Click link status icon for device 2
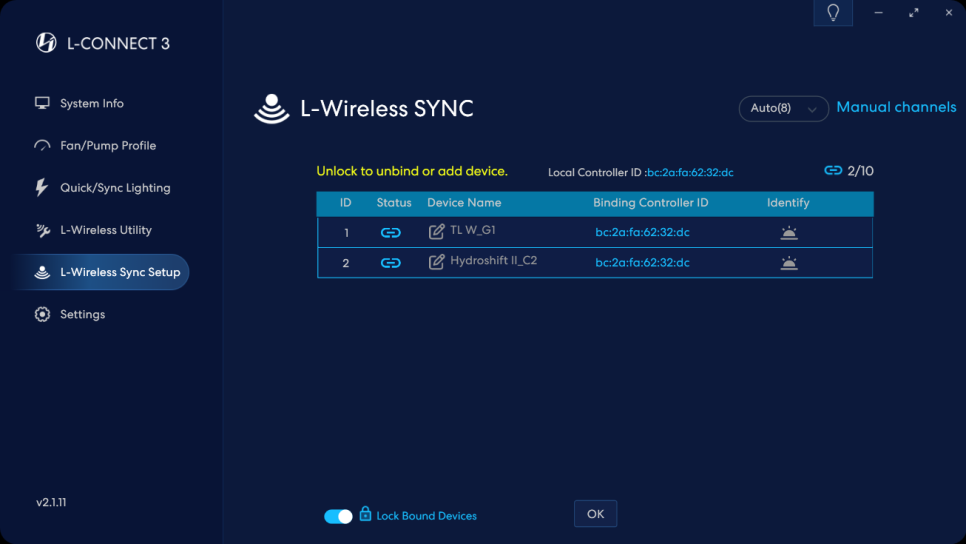966x544 pixels. (391, 263)
